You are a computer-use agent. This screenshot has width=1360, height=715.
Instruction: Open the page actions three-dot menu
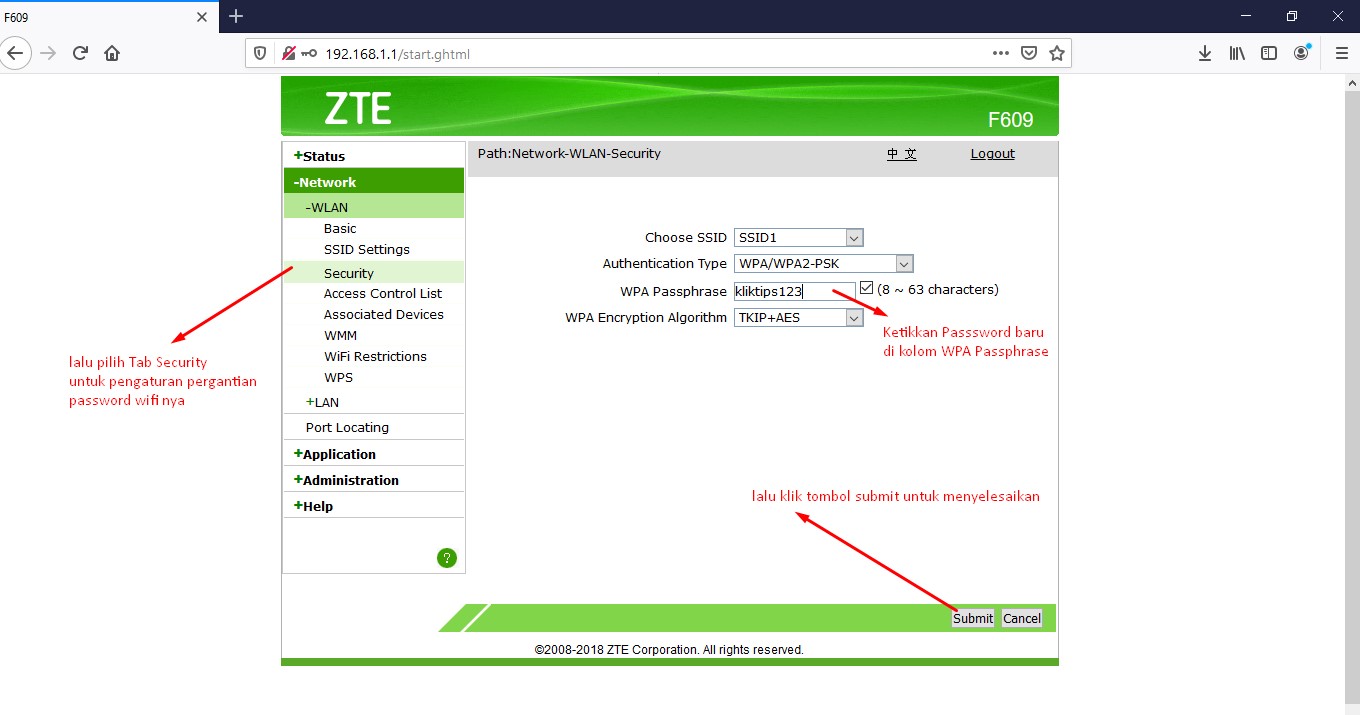[1001, 53]
